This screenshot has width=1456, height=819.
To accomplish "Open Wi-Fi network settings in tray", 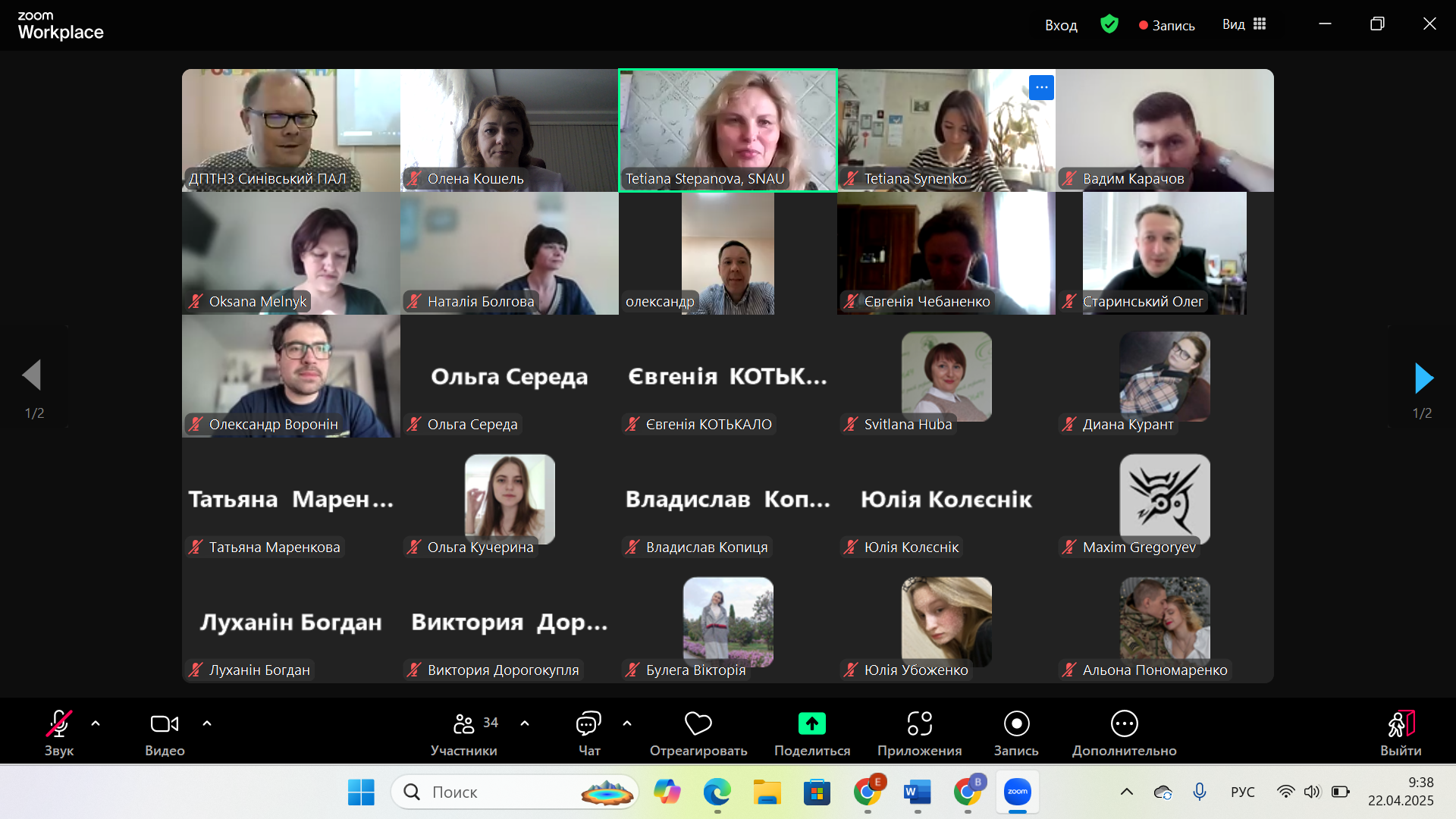I will (x=1285, y=792).
